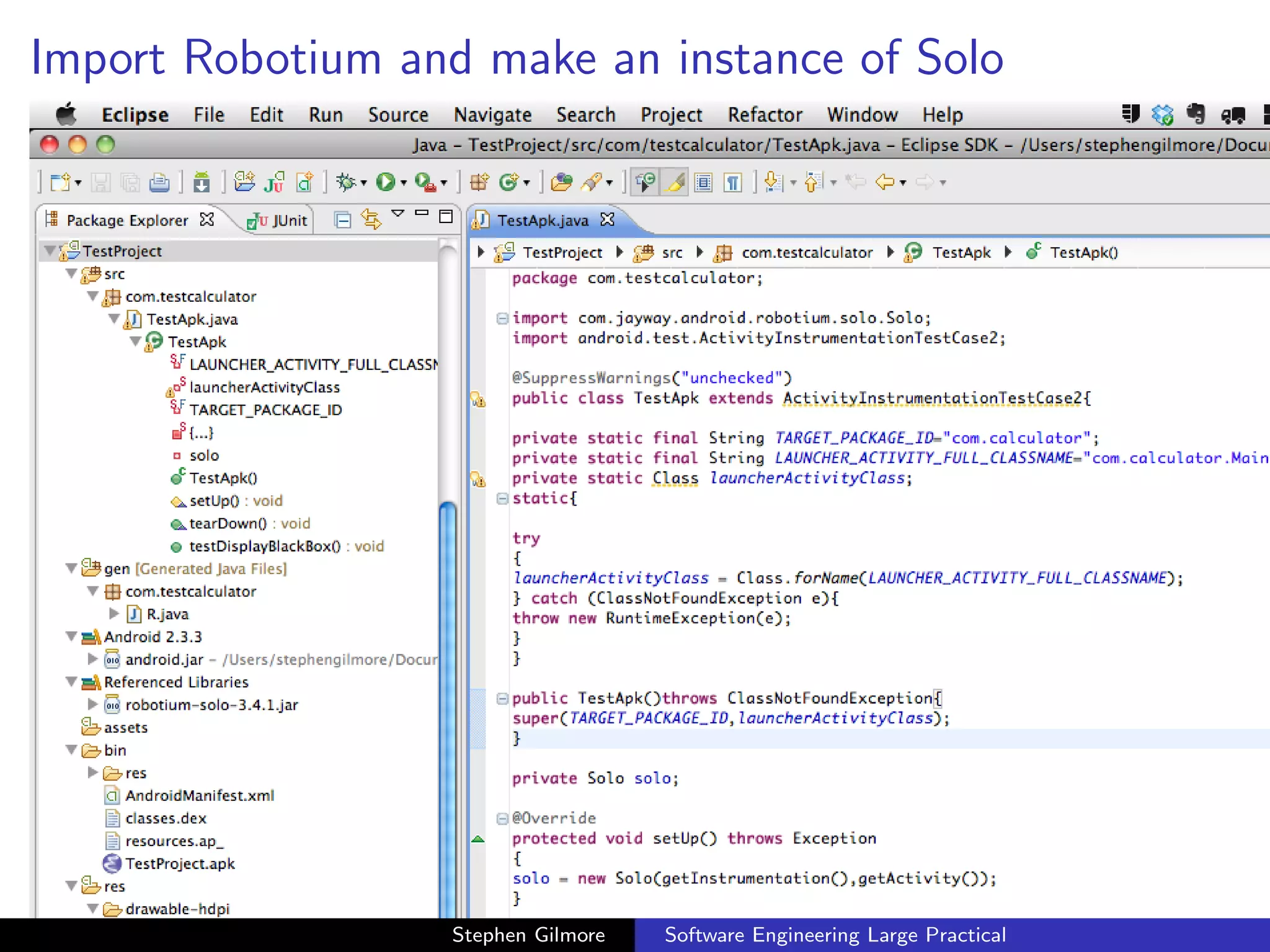This screenshot has width=1270, height=952.
Task: Click the External Tools run icon
Action: point(425,182)
